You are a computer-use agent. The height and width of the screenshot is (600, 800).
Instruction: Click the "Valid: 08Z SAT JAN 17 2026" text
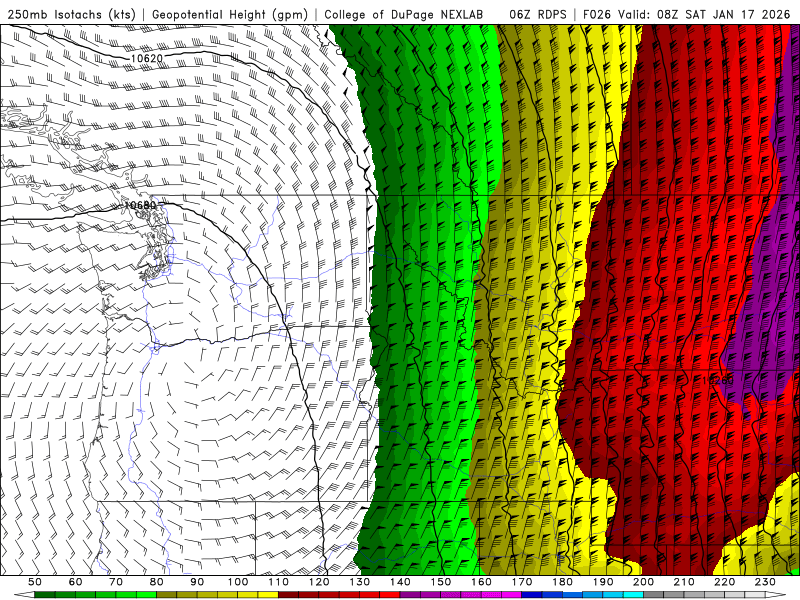click(704, 14)
